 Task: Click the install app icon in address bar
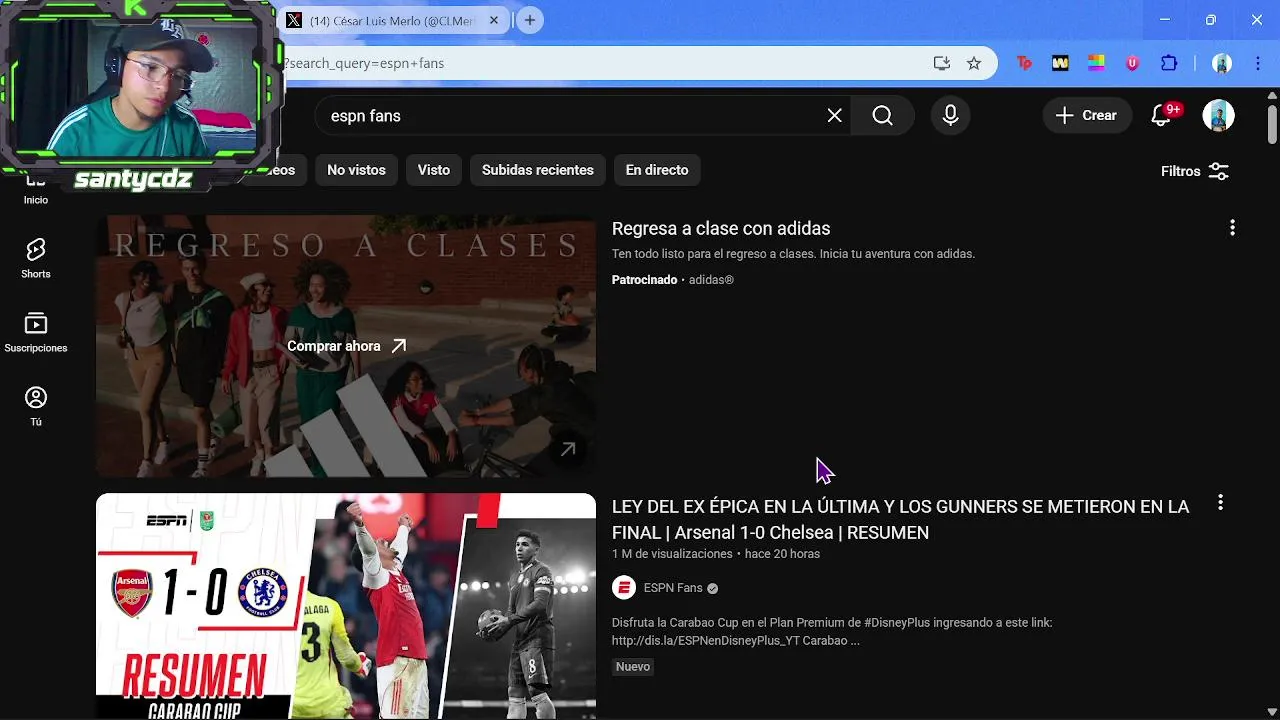pos(942,63)
